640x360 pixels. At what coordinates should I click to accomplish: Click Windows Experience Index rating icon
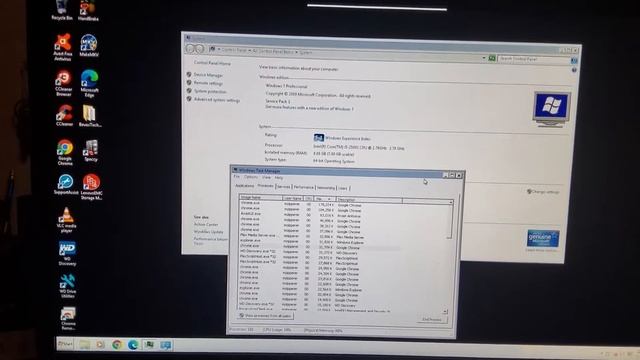click(x=318, y=138)
